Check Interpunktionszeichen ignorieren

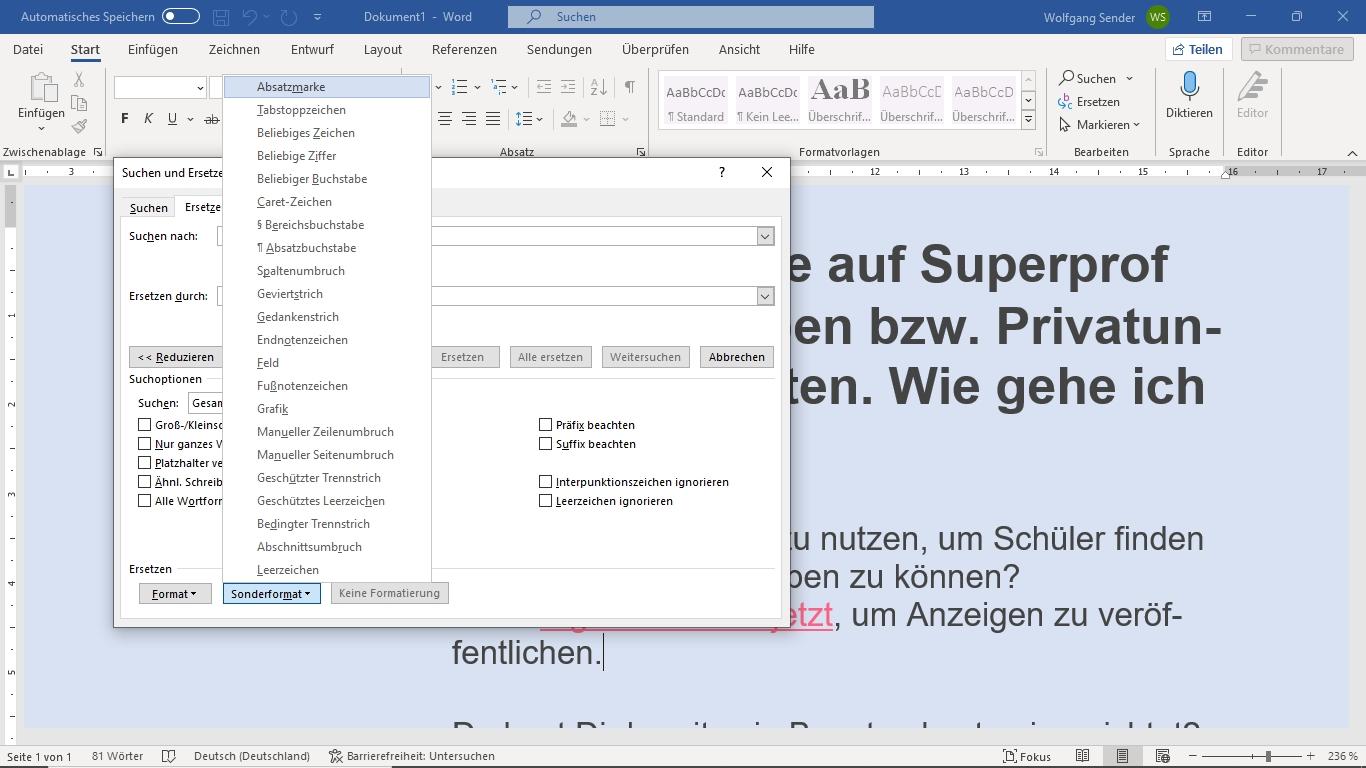(546, 481)
